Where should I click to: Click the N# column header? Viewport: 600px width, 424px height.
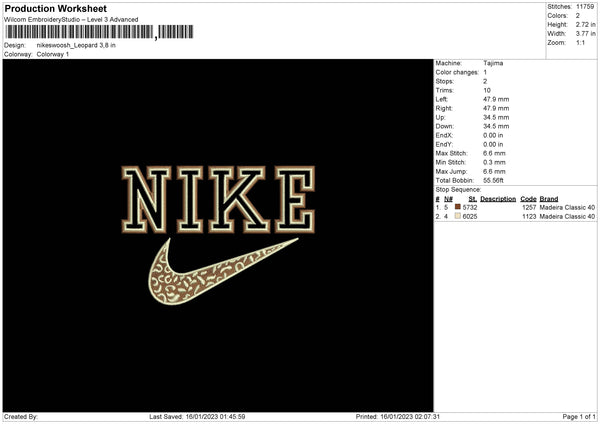tap(448, 199)
